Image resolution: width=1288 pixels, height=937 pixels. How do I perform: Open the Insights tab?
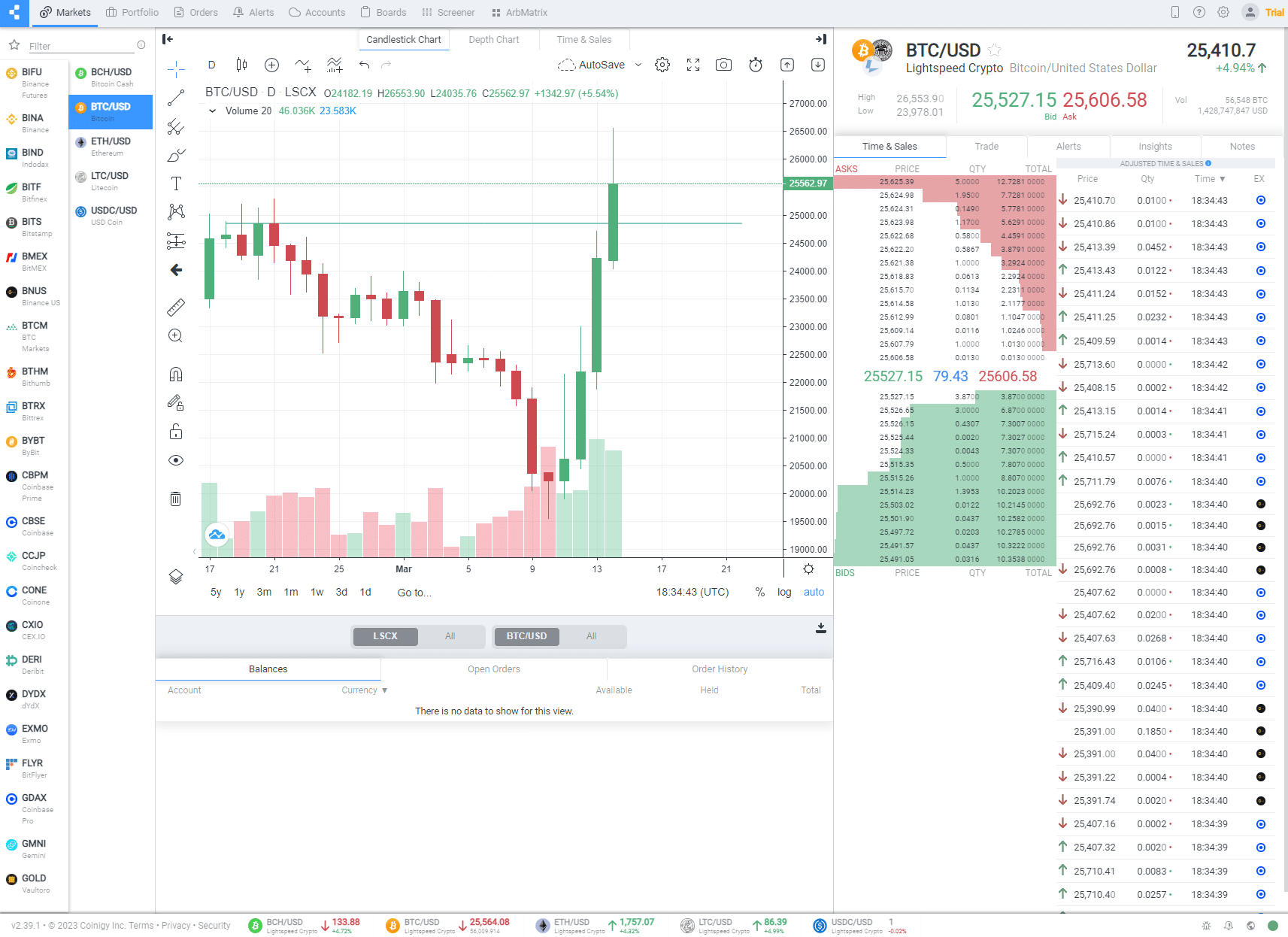pyautogui.click(x=1155, y=147)
